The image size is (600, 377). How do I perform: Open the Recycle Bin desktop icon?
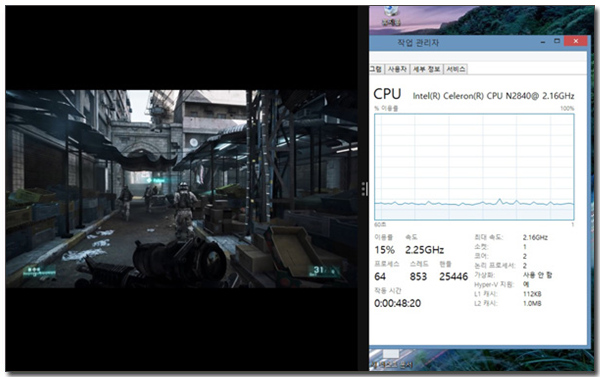pyautogui.click(x=391, y=16)
